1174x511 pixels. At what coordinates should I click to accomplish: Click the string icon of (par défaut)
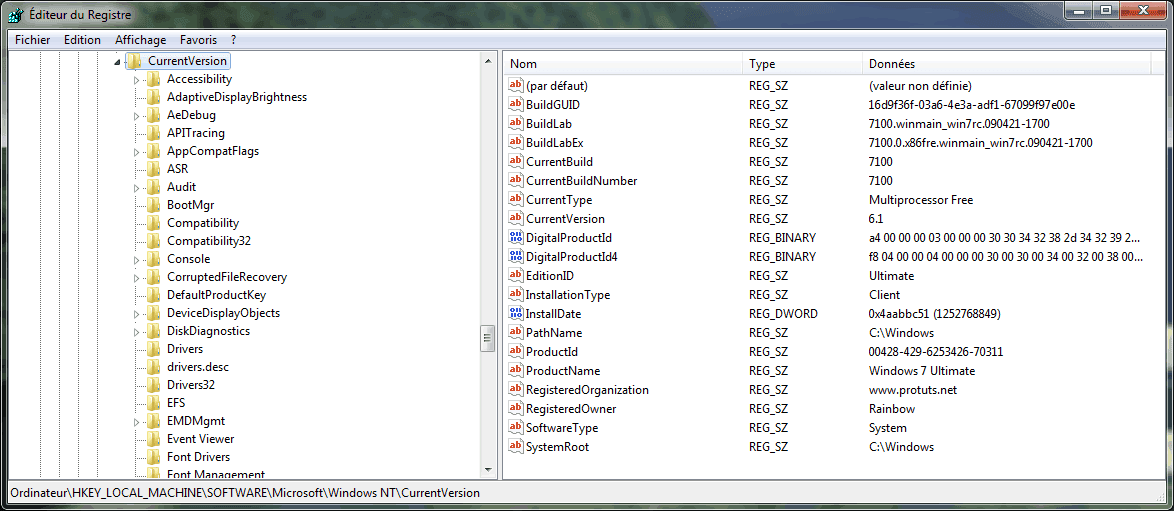point(516,85)
